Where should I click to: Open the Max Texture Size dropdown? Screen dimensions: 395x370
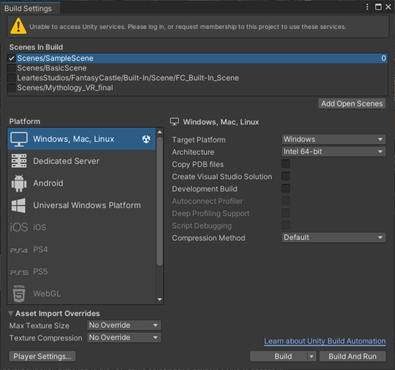tap(124, 325)
